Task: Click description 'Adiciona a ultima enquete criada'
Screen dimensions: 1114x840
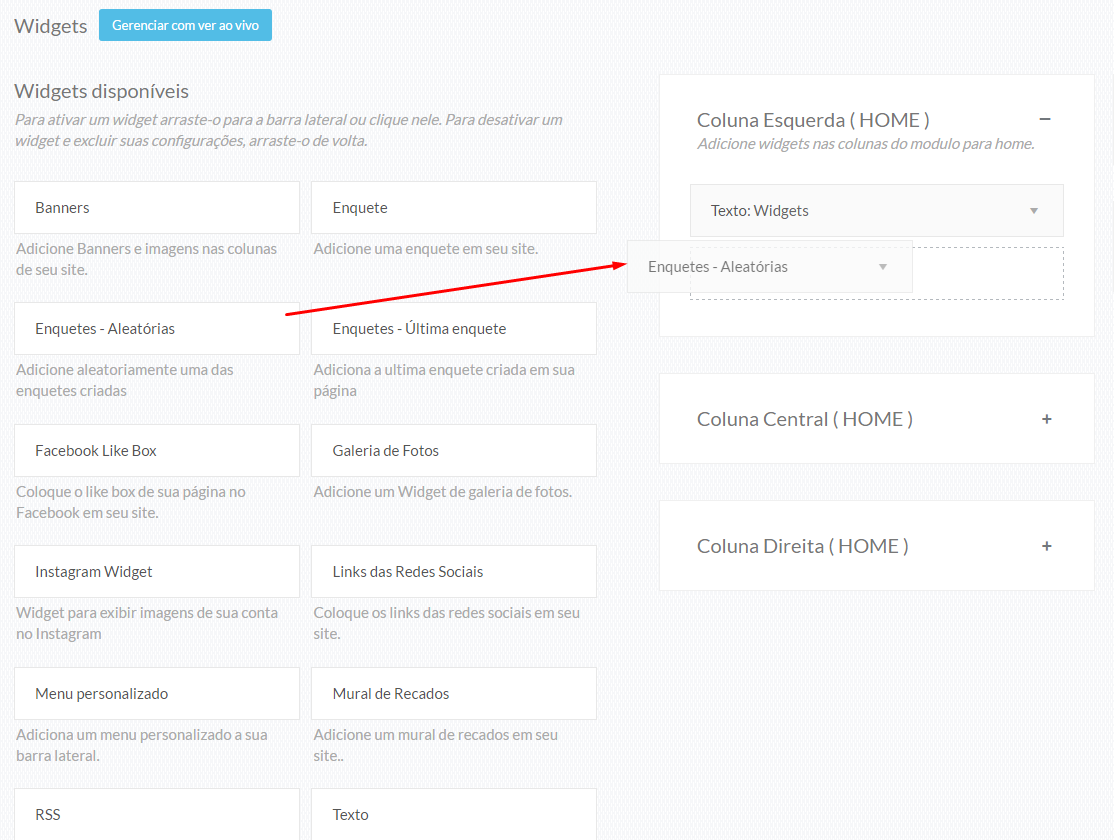Action: pos(444,380)
